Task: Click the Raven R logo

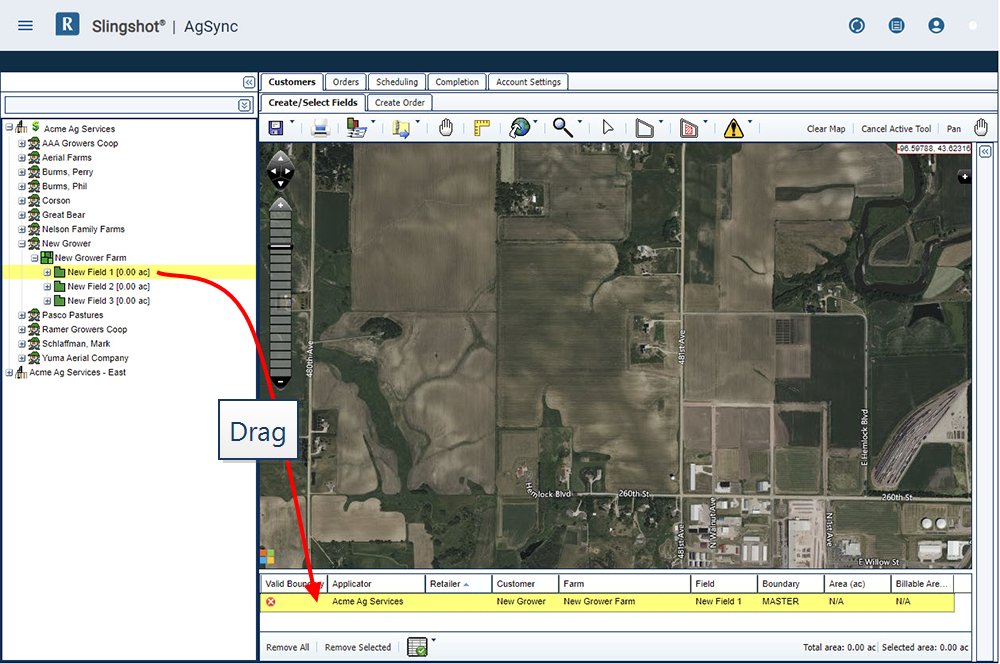Action: pyautogui.click(x=67, y=24)
